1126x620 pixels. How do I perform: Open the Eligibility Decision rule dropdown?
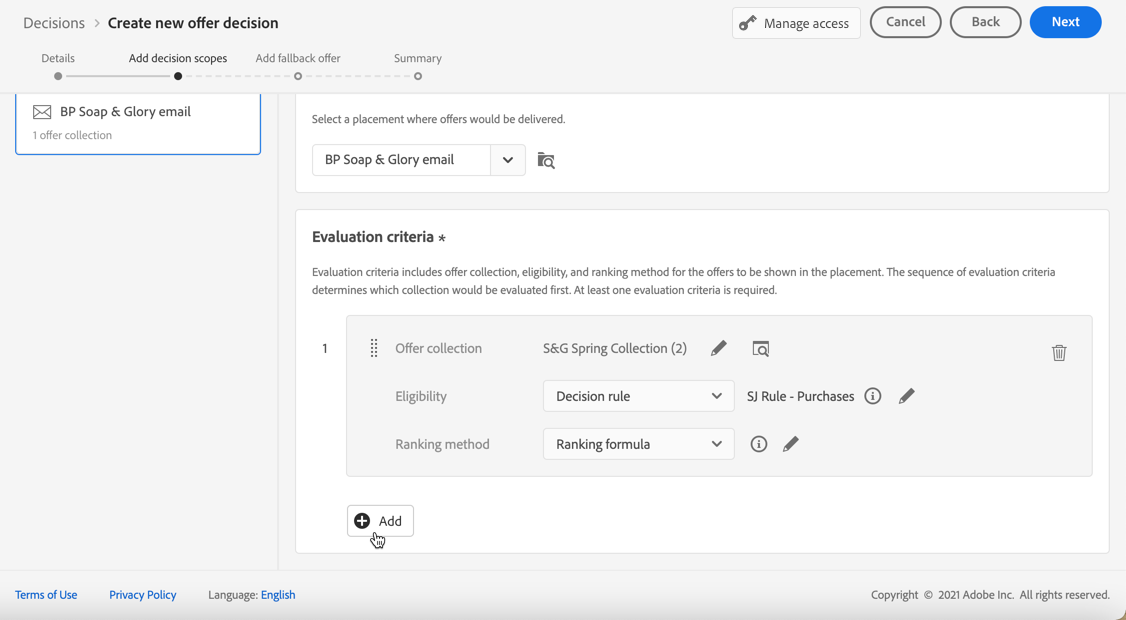[x=638, y=396]
